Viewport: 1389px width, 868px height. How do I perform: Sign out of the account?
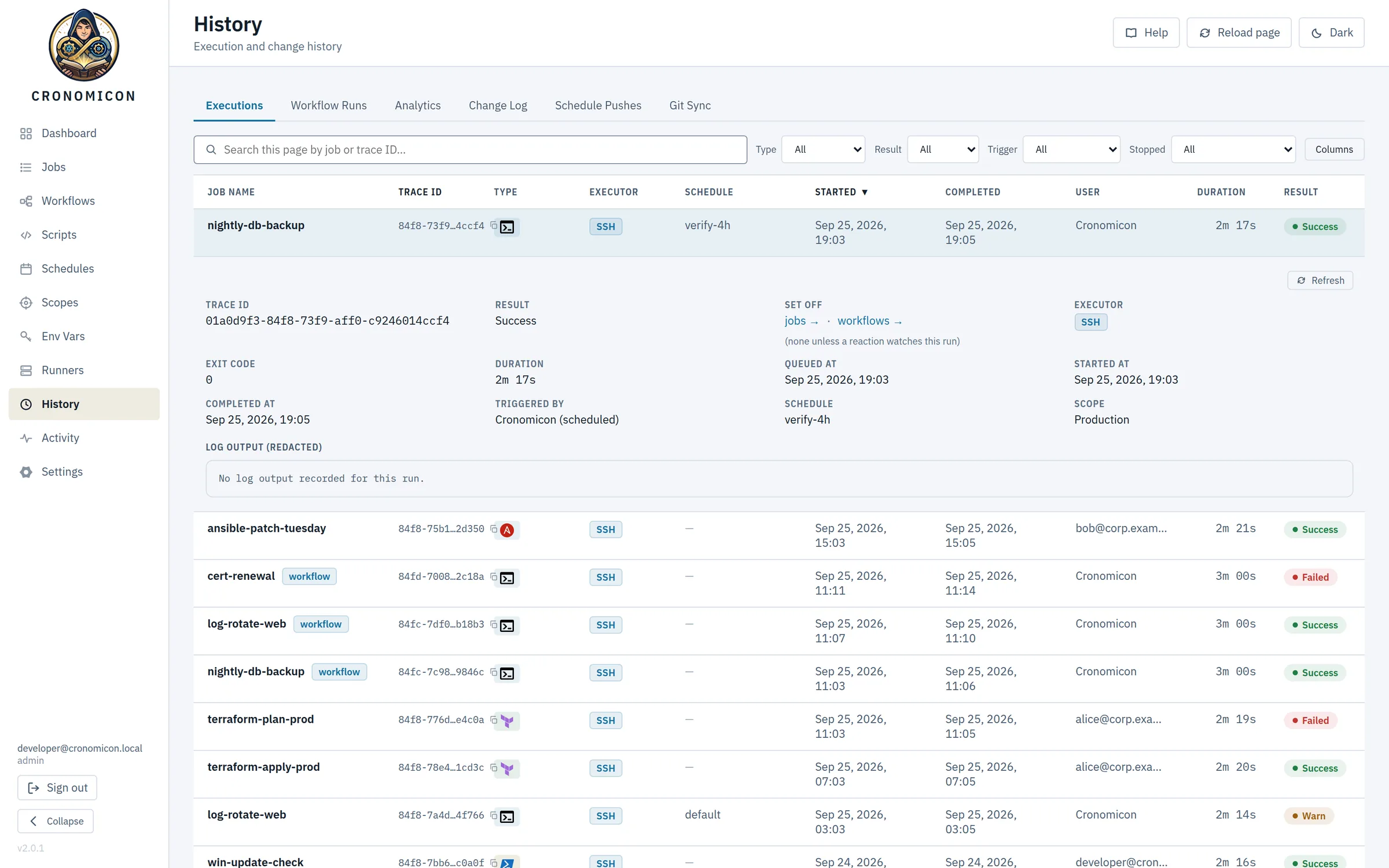click(x=57, y=788)
